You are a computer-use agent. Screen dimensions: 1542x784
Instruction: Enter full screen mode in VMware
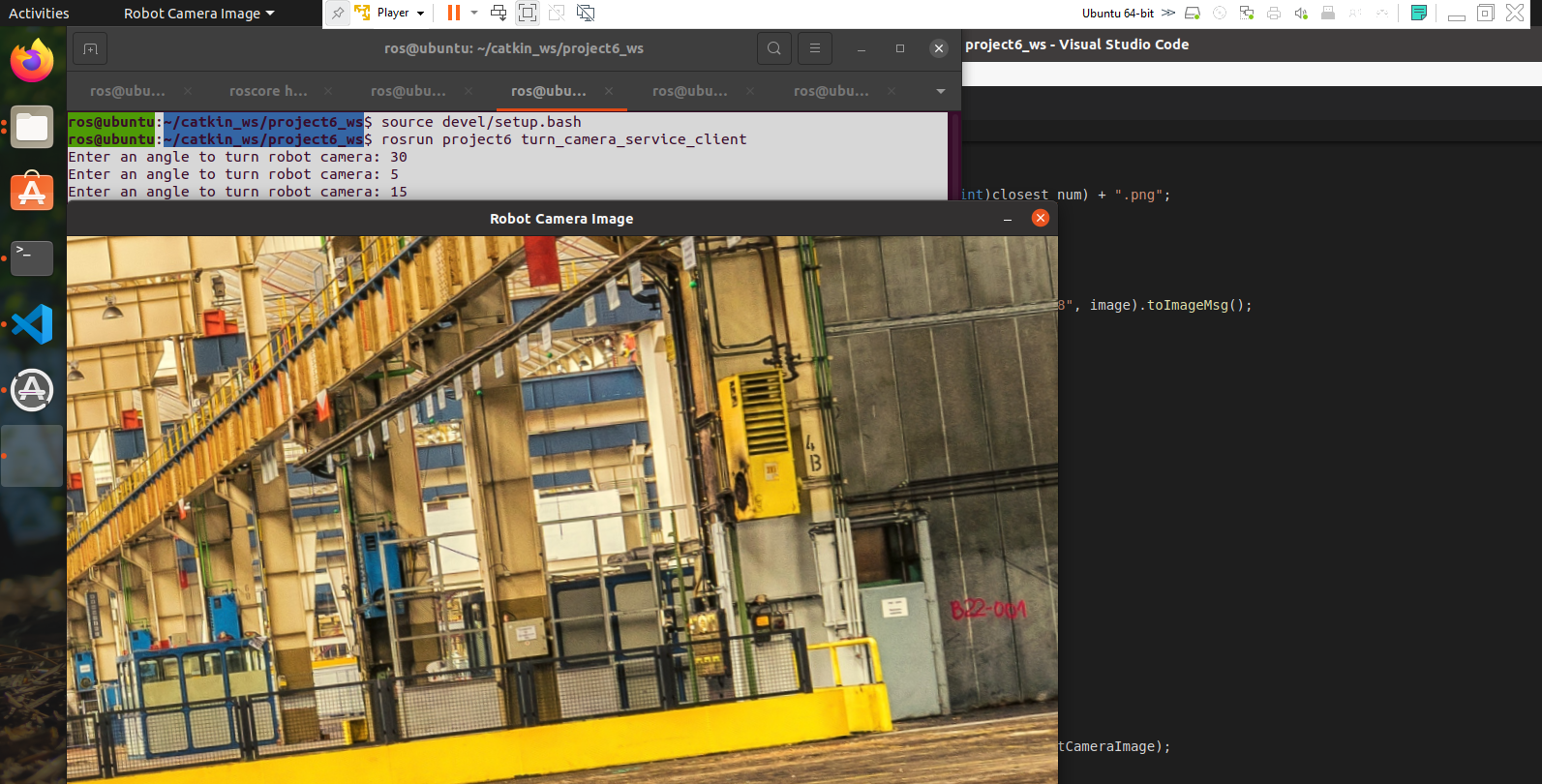[528, 13]
